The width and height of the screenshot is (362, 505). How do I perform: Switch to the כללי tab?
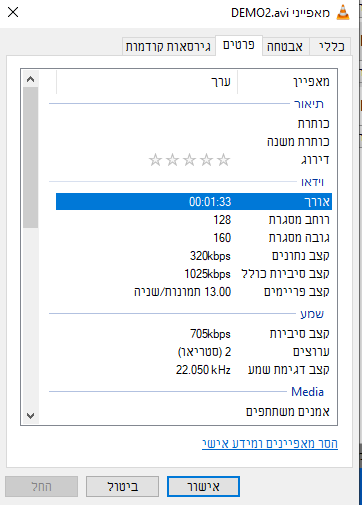click(x=331, y=46)
